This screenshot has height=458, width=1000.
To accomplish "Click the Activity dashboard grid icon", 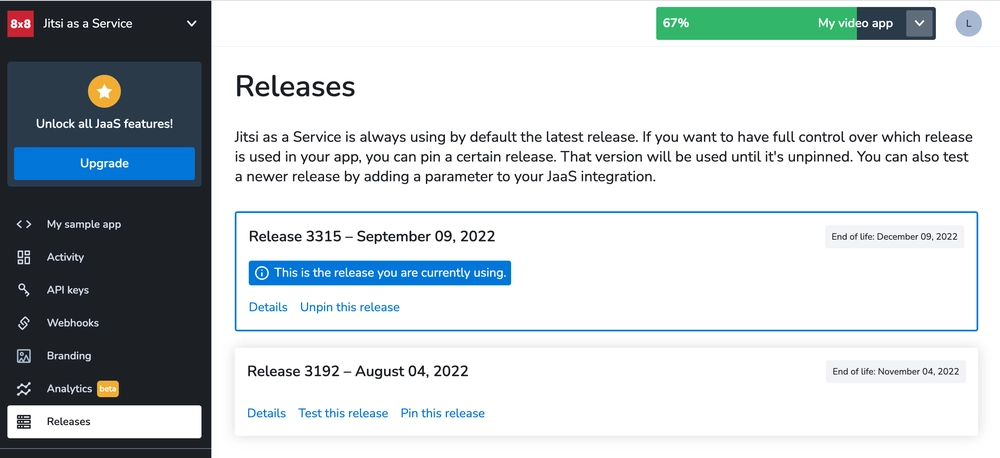I will (x=24, y=257).
